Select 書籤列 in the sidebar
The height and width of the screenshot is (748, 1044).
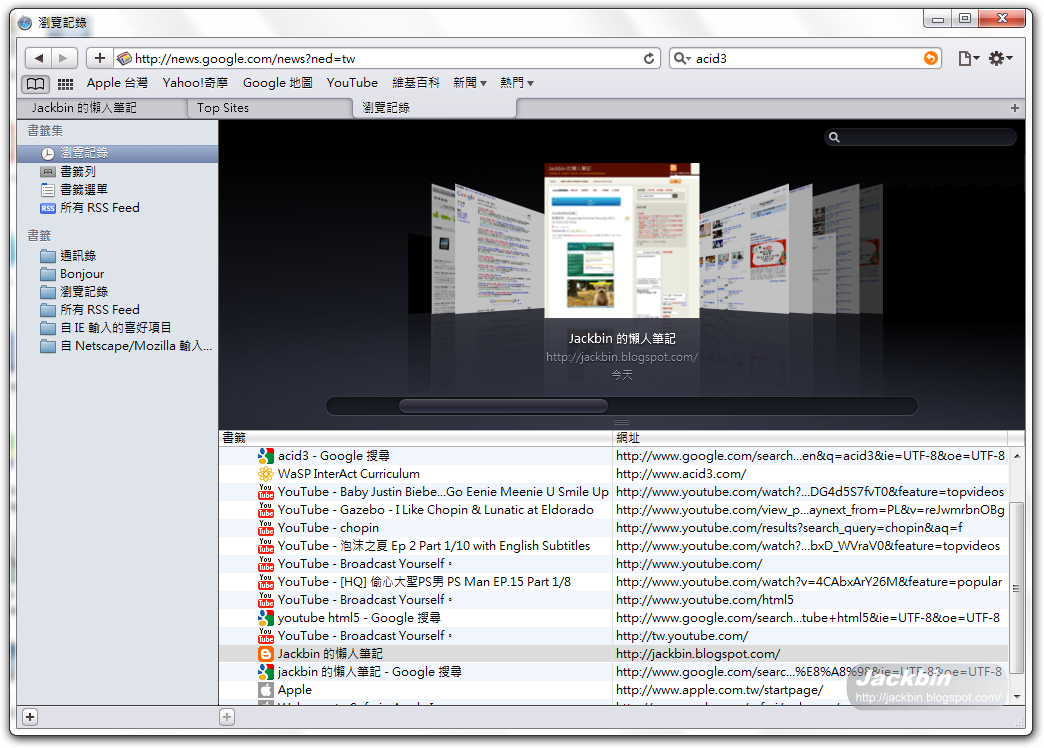pyautogui.click(x=117, y=172)
